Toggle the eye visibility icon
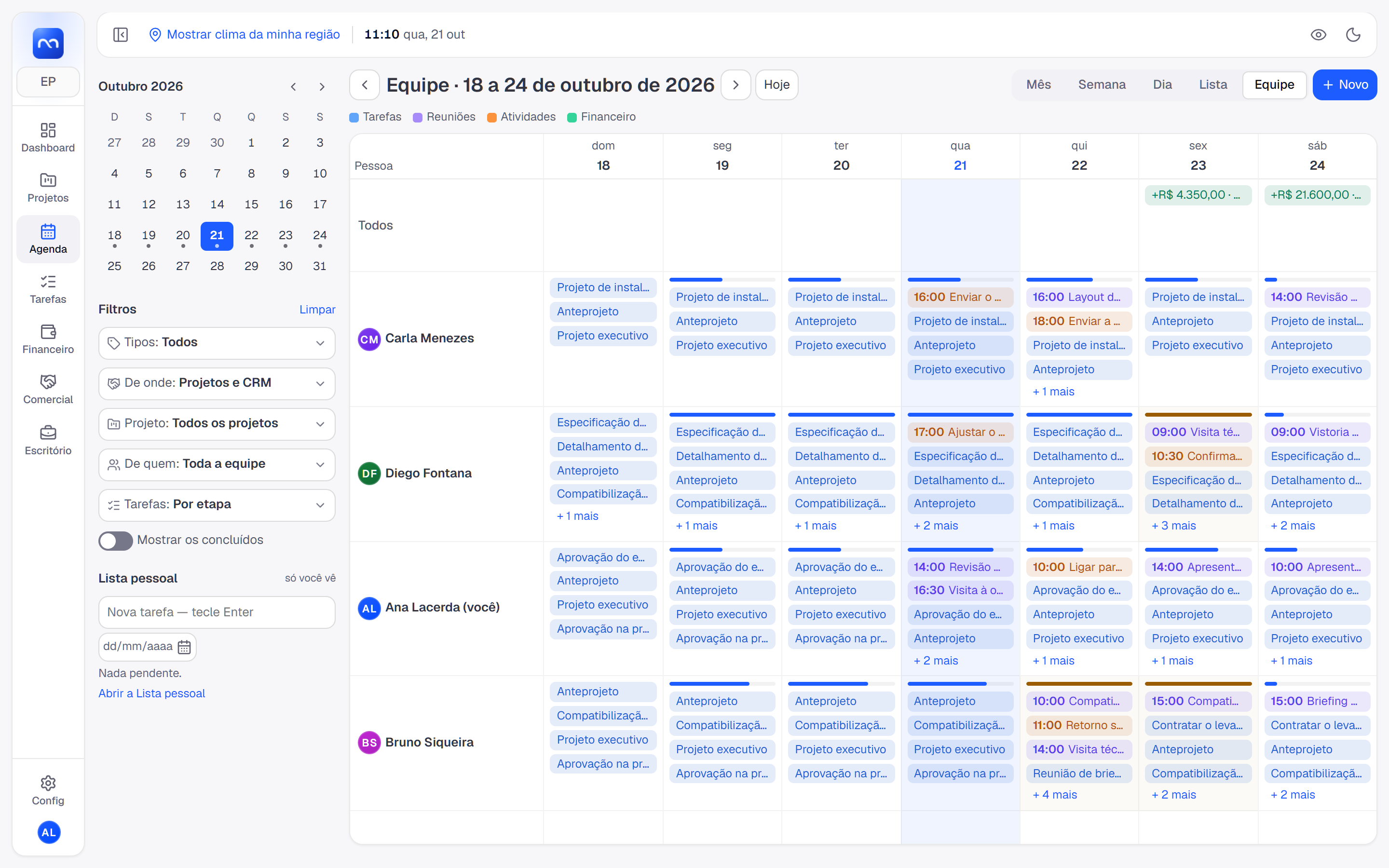 (1319, 34)
